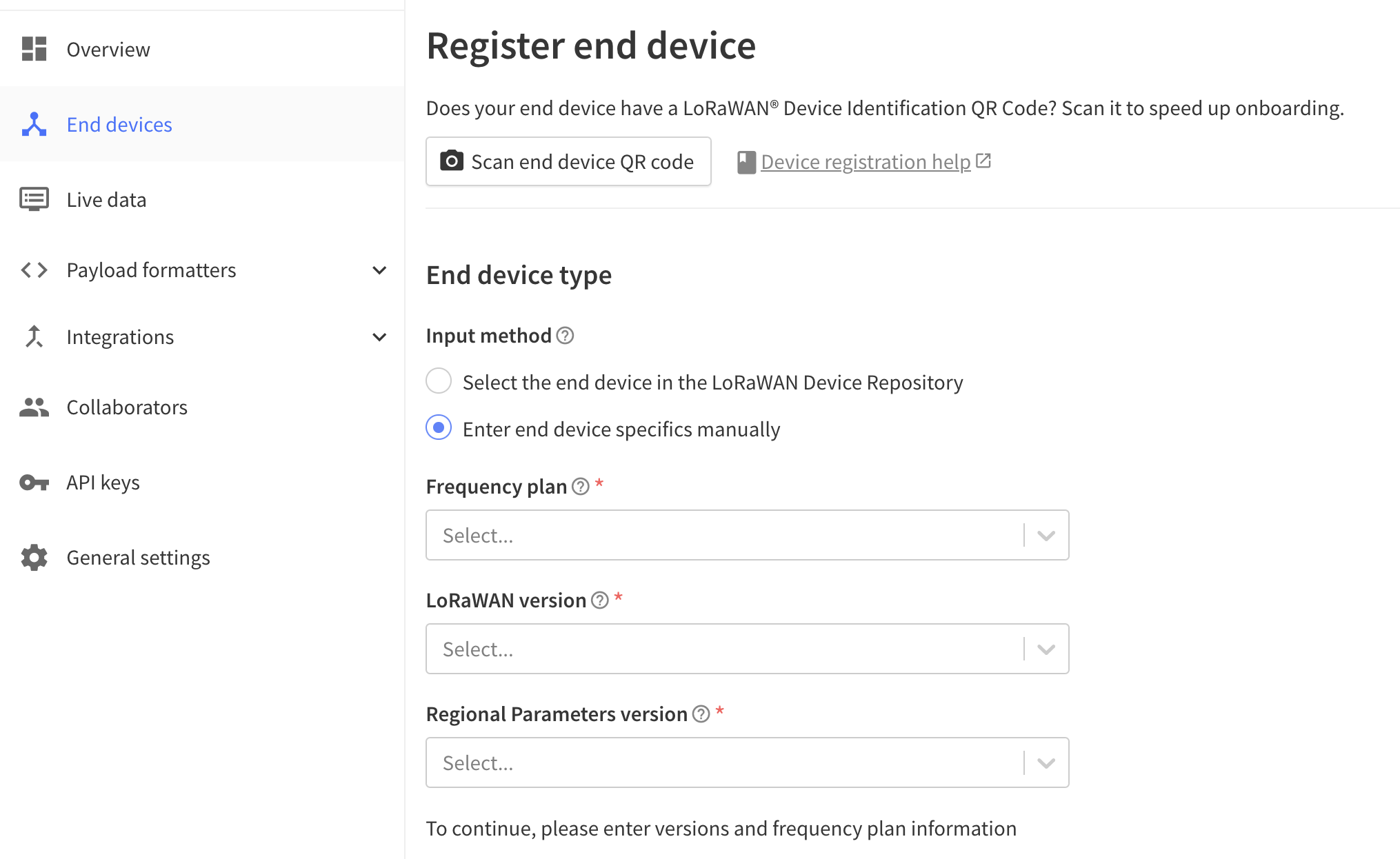Open the Device registration help link
The image size is (1400, 859).
coord(866,161)
